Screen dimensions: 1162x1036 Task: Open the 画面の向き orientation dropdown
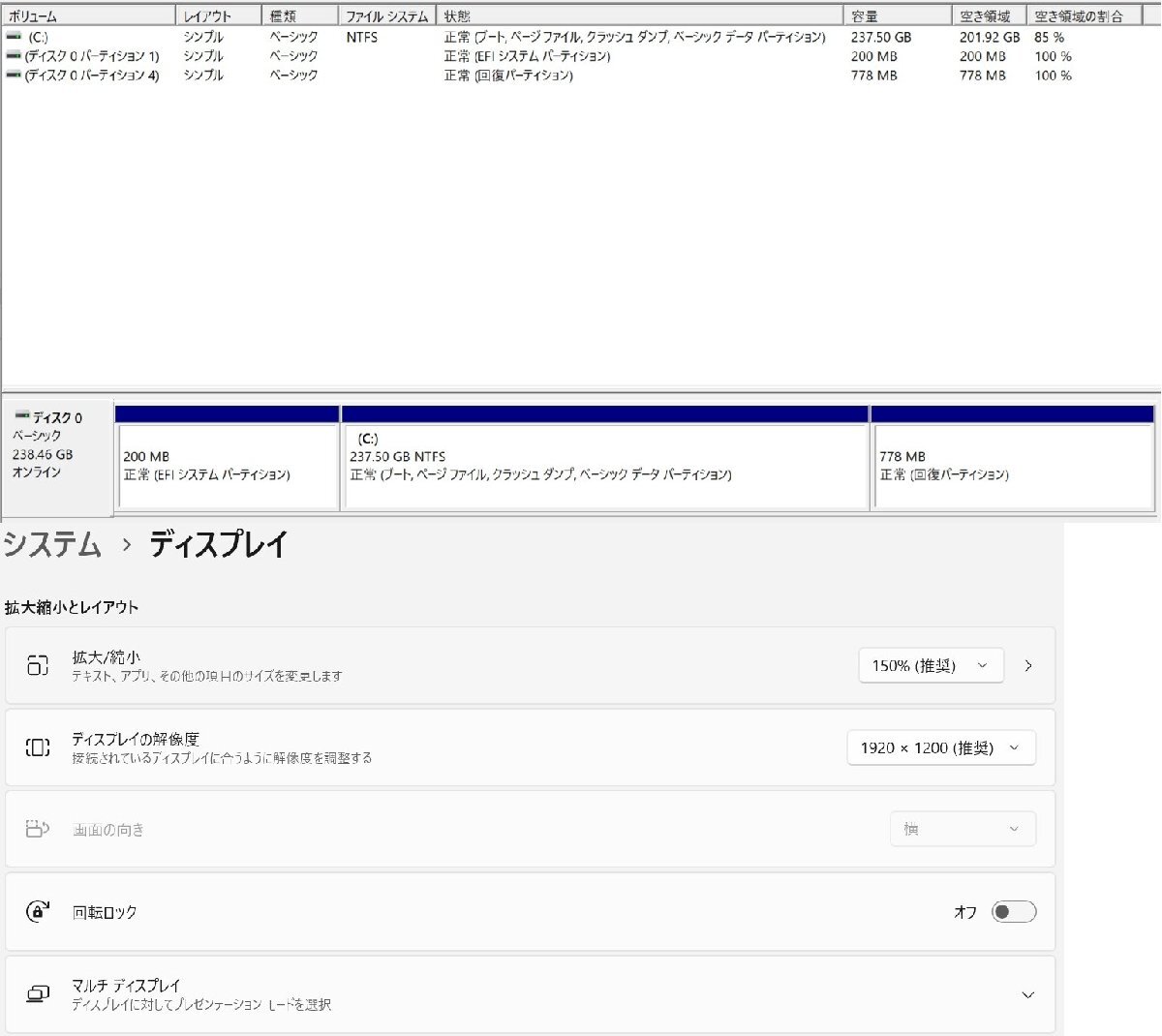(963, 828)
